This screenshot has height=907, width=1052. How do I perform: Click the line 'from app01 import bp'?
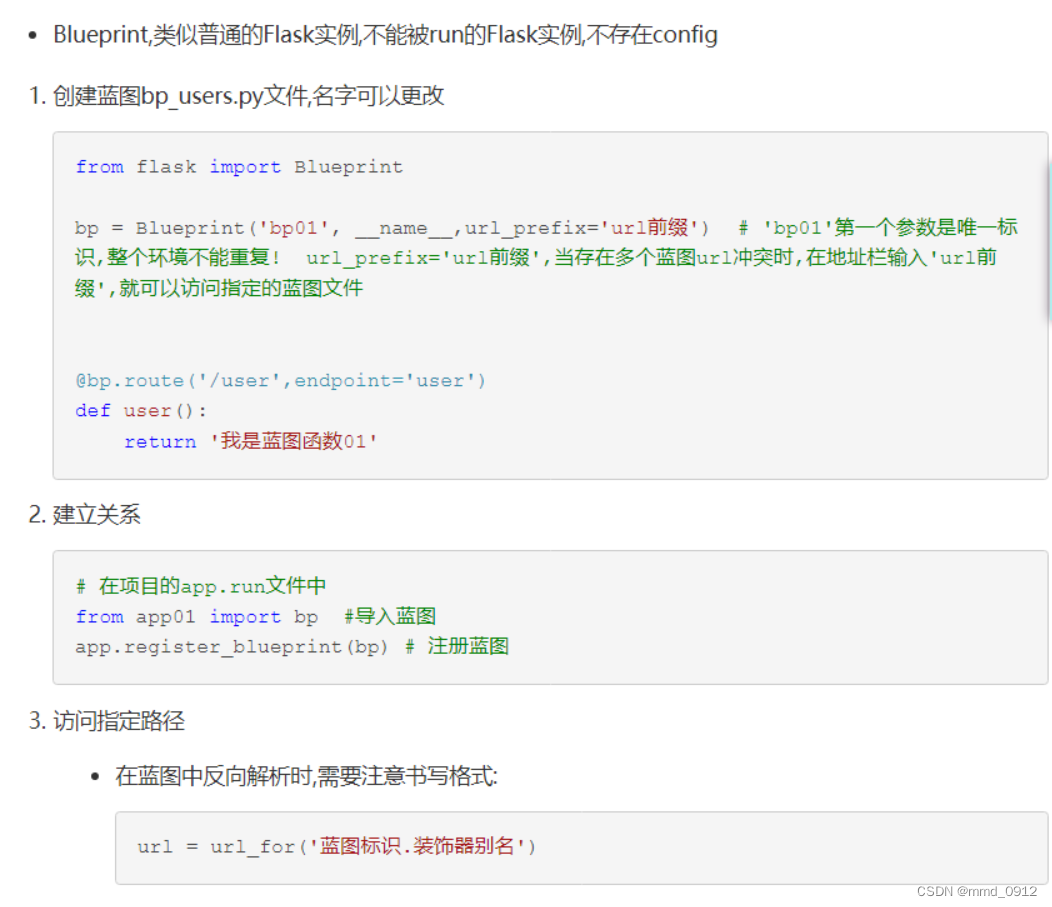click(256, 617)
